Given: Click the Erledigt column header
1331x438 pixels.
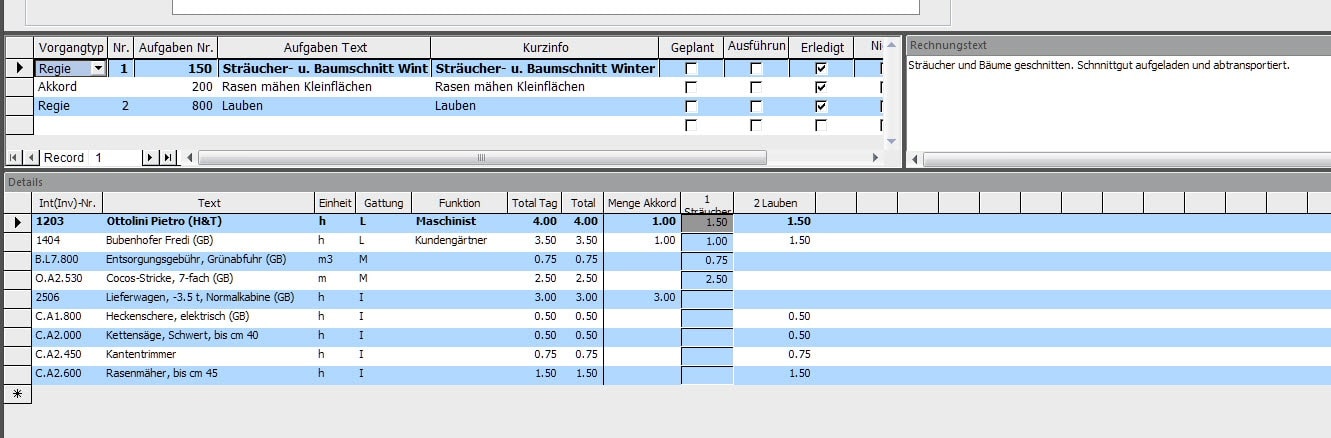Looking at the screenshot, I should pyautogui.click(x=821, y=47).
